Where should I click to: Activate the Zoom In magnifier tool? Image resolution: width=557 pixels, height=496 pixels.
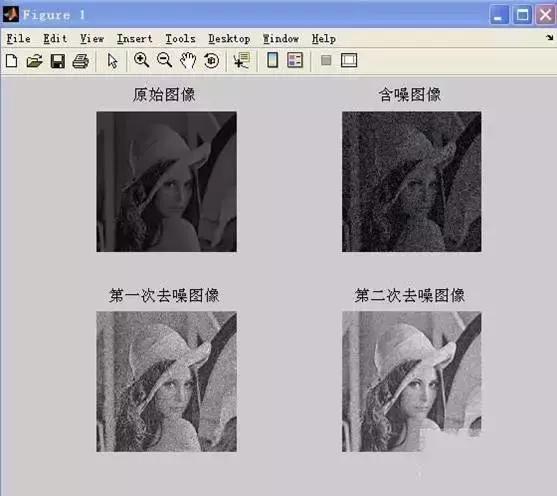[141, 60]
